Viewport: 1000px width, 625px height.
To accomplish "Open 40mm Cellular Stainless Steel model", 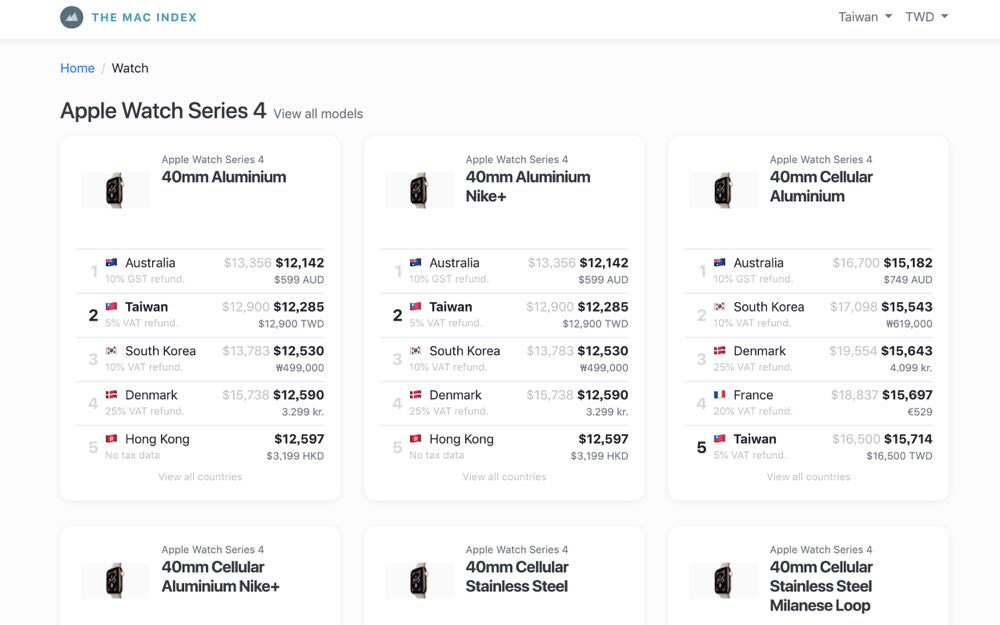I will point(517,577).
